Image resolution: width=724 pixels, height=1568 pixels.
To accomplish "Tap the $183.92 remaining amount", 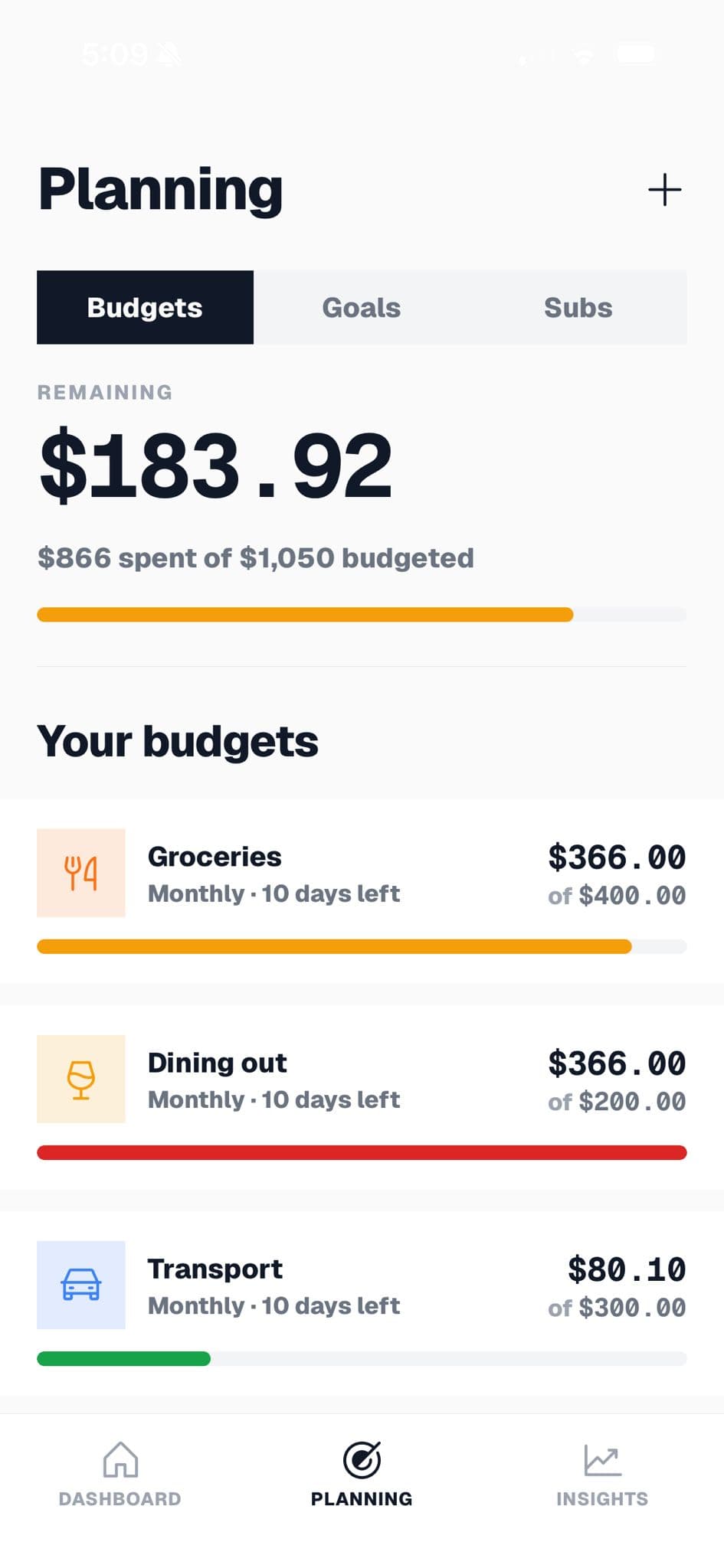I will click(216, 465).
